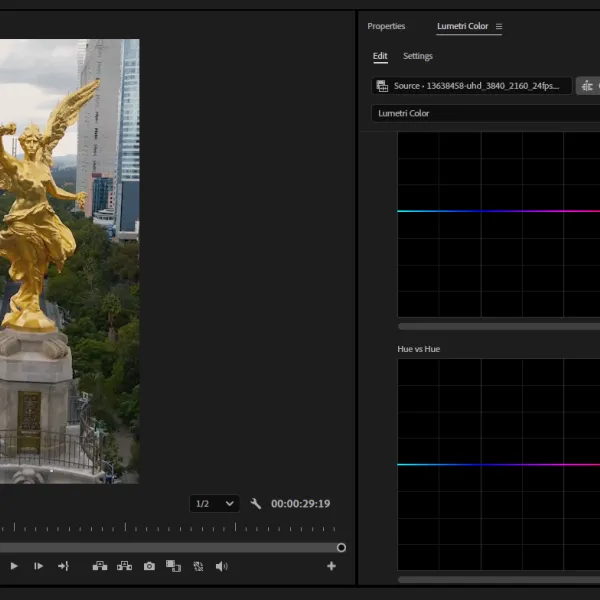Toggle Proxies button in transport bar
The height and width of the screenshot is (600, 600).
coord(198,566)
